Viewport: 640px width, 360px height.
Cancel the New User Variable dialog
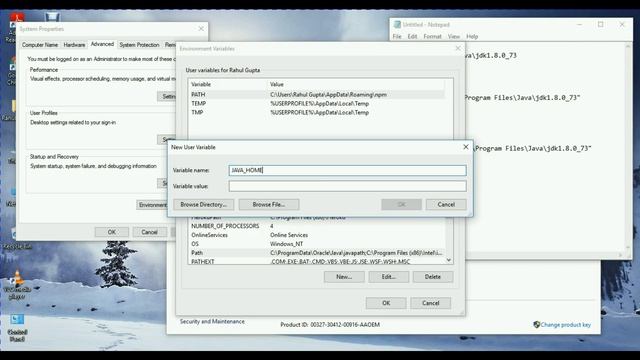pos(446,204)
